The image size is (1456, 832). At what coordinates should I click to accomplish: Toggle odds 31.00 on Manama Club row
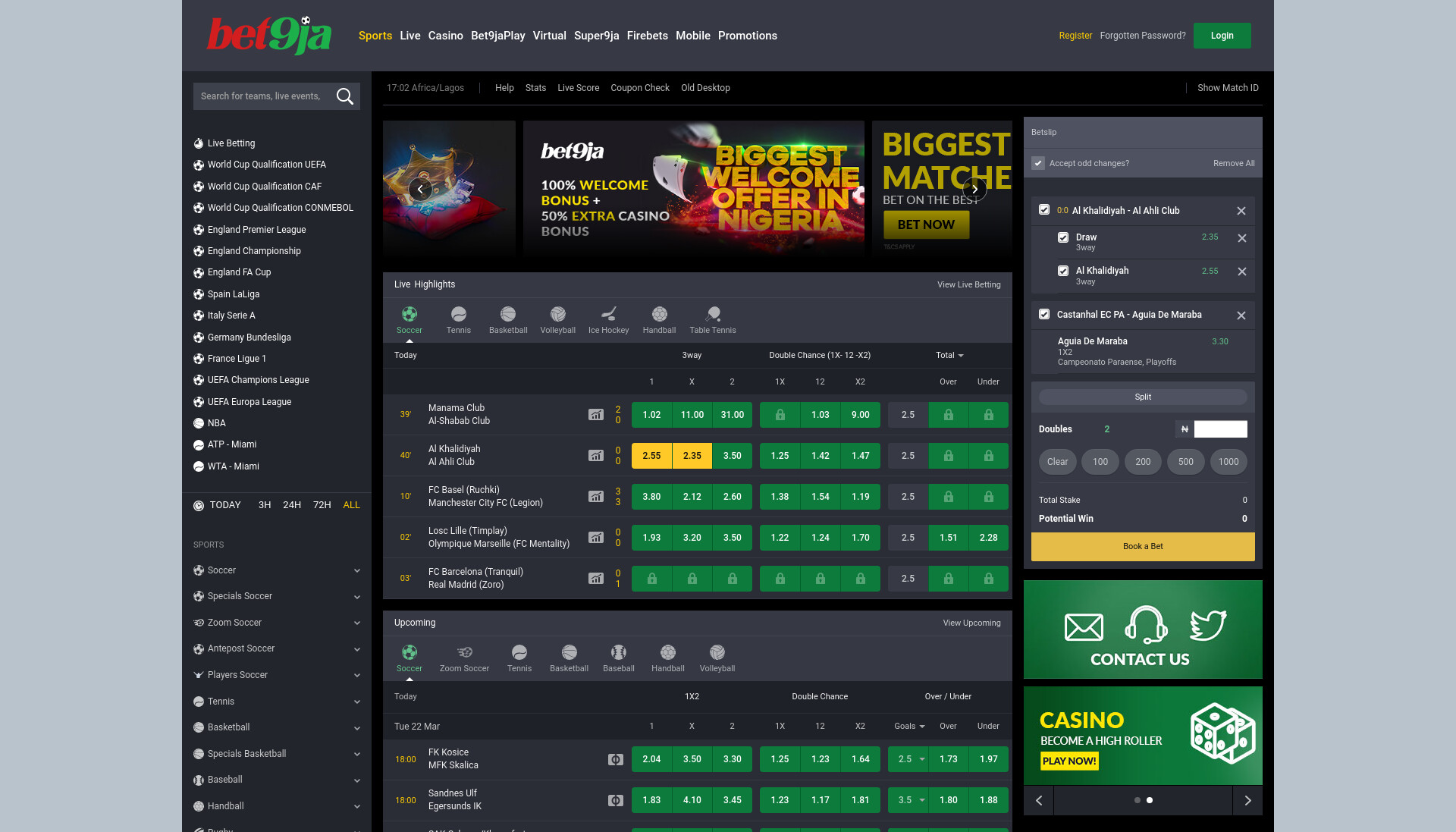(733, 415)
